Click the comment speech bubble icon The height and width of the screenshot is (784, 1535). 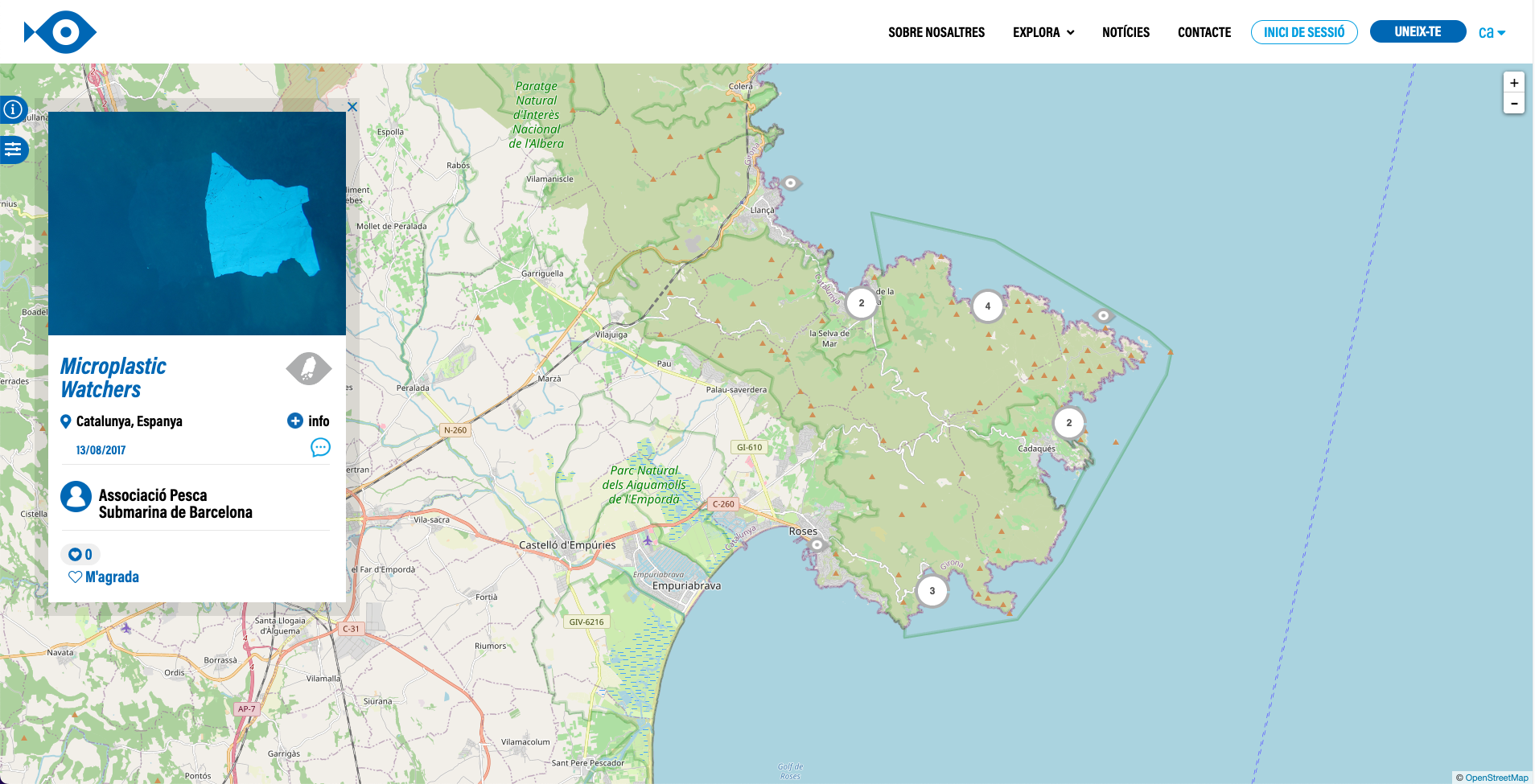[x=320, y=448]
